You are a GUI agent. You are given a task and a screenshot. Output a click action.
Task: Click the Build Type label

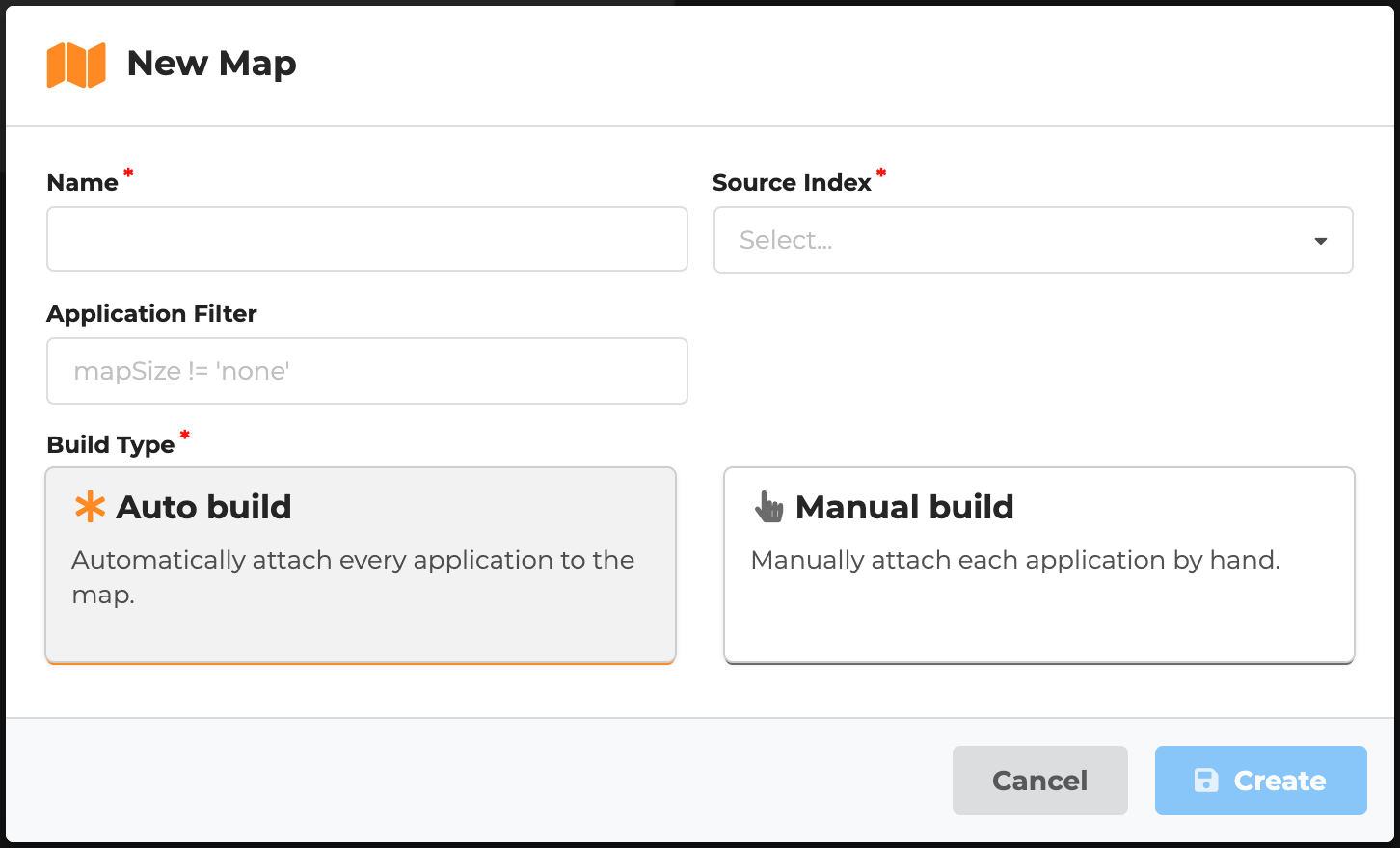pyautogui.click(x=111, y=445)
